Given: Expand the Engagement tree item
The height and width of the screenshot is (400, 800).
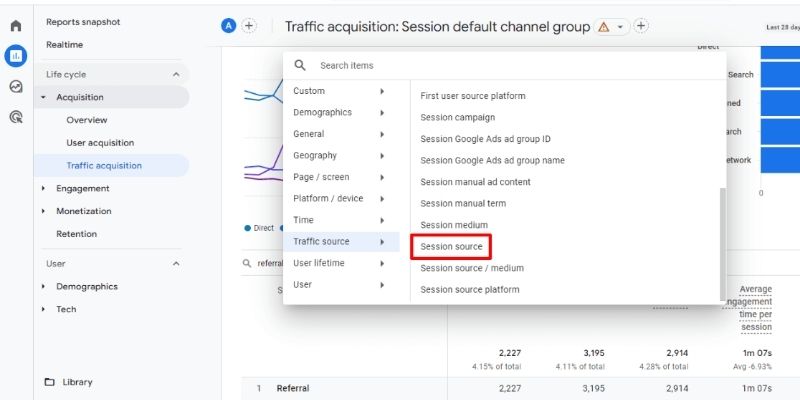Looking at the screenshot, I should [x=43, y=188].
